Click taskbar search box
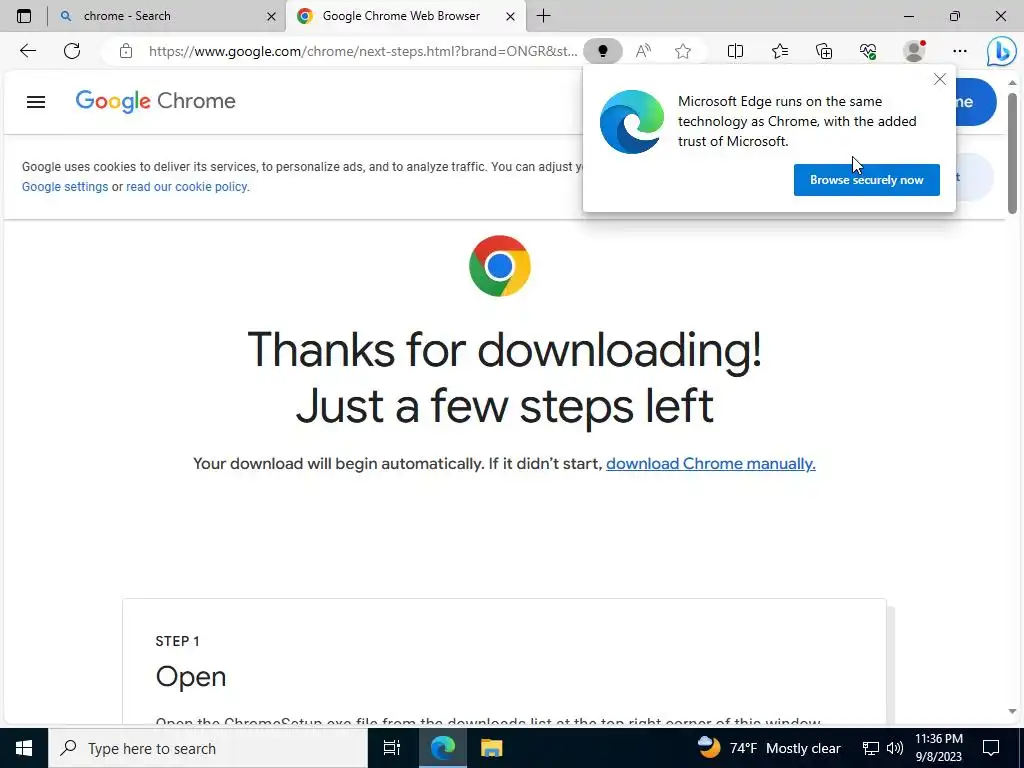 [x=208, y=748]
